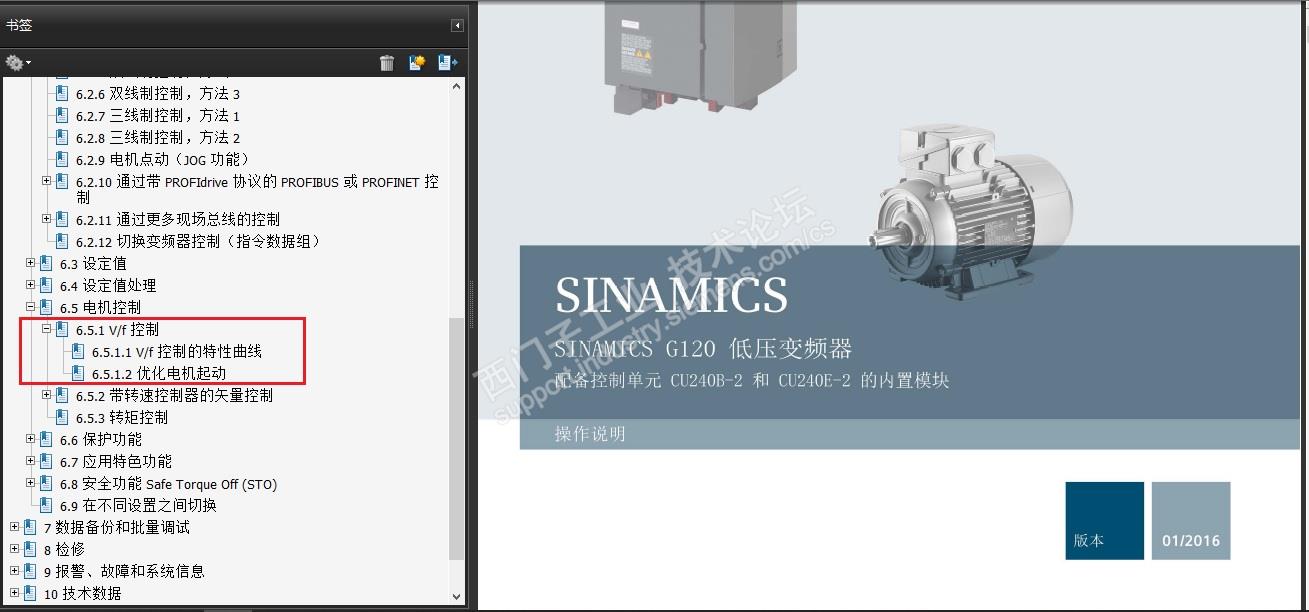The height and width of the screenshot is (612, 1309).
Task: Go to chapter 8 检修
Action: (x=64, y=549)
